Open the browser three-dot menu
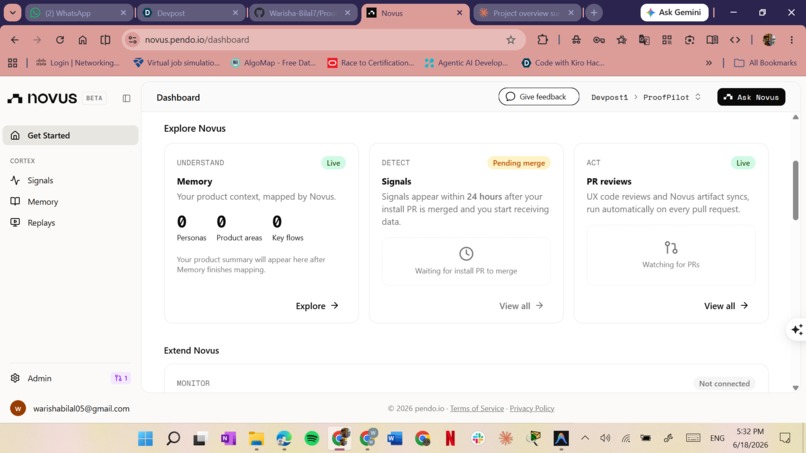Viewport: 806px width, 453px height. point(792,40)
